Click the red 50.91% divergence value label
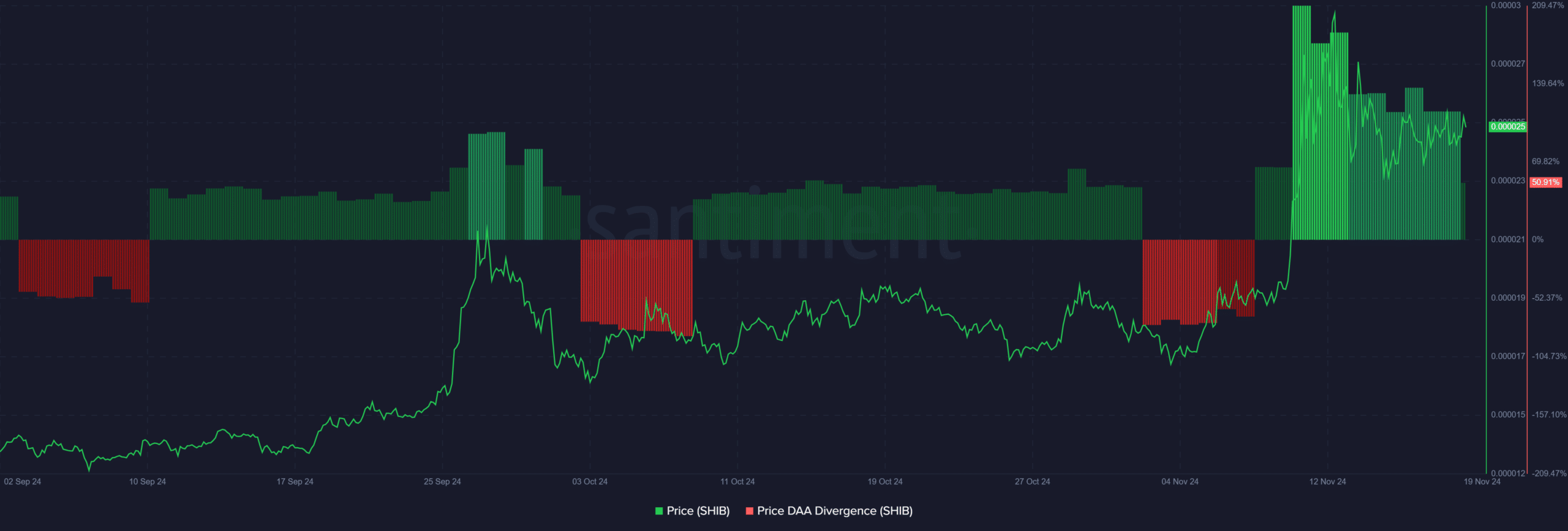Screen dimensions: 1568x531 point(1545,183)
